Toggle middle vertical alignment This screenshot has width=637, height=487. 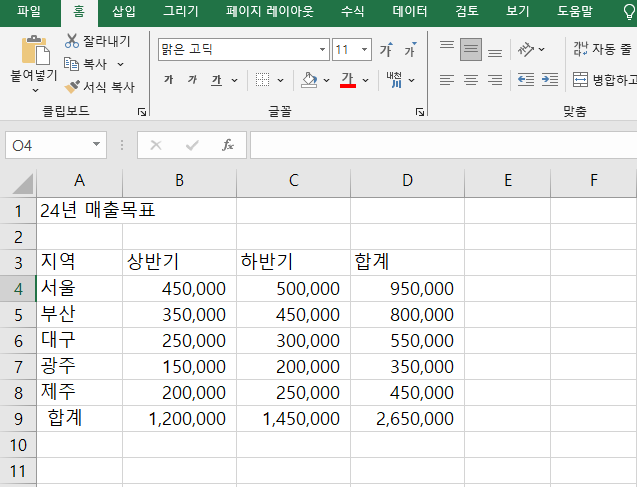[x=471, y=50]
